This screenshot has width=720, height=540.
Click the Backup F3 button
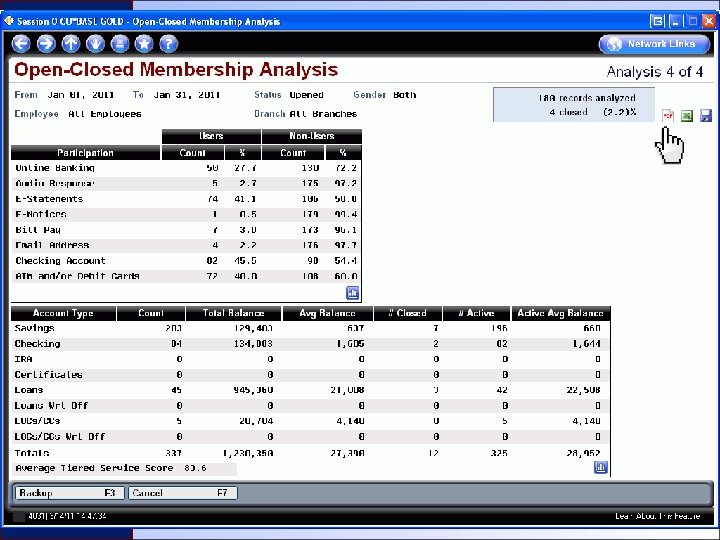click(69, 493)
